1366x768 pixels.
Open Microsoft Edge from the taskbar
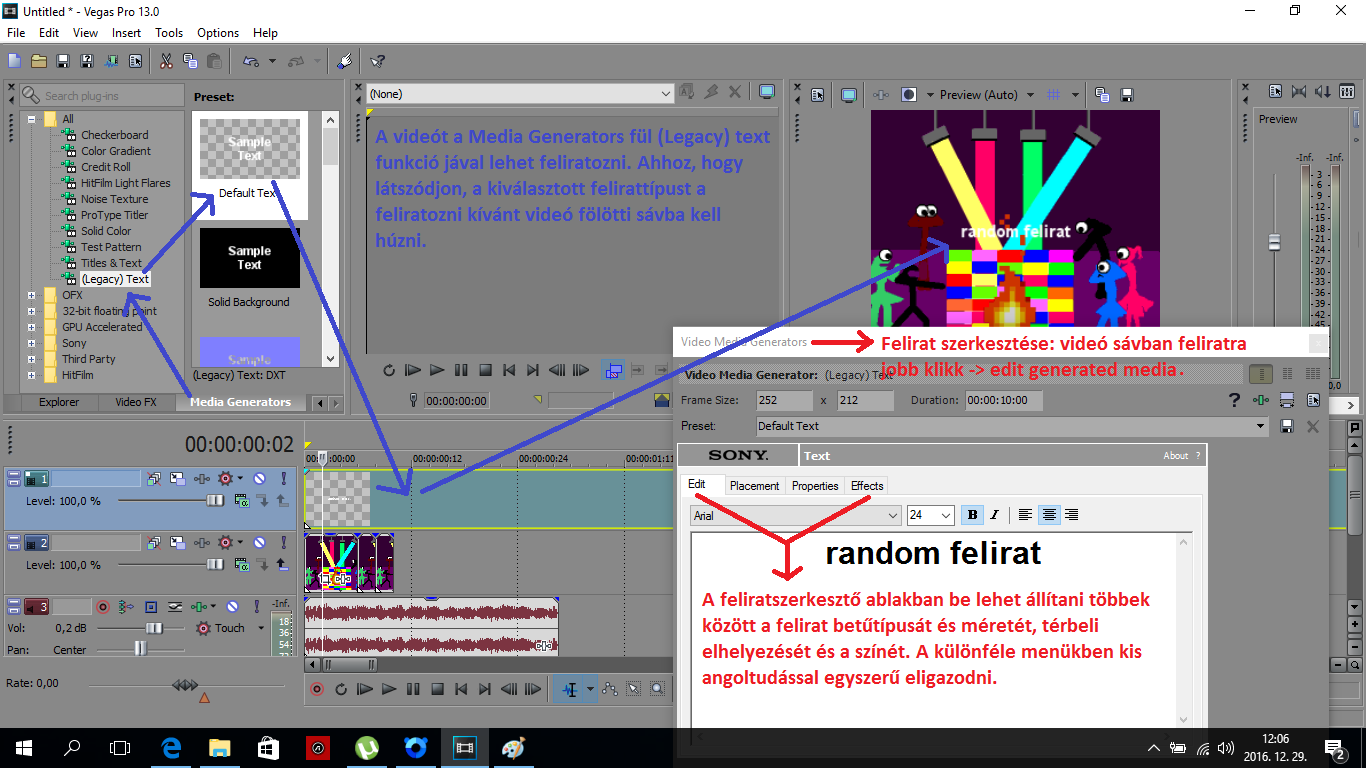tap(170, 748)
